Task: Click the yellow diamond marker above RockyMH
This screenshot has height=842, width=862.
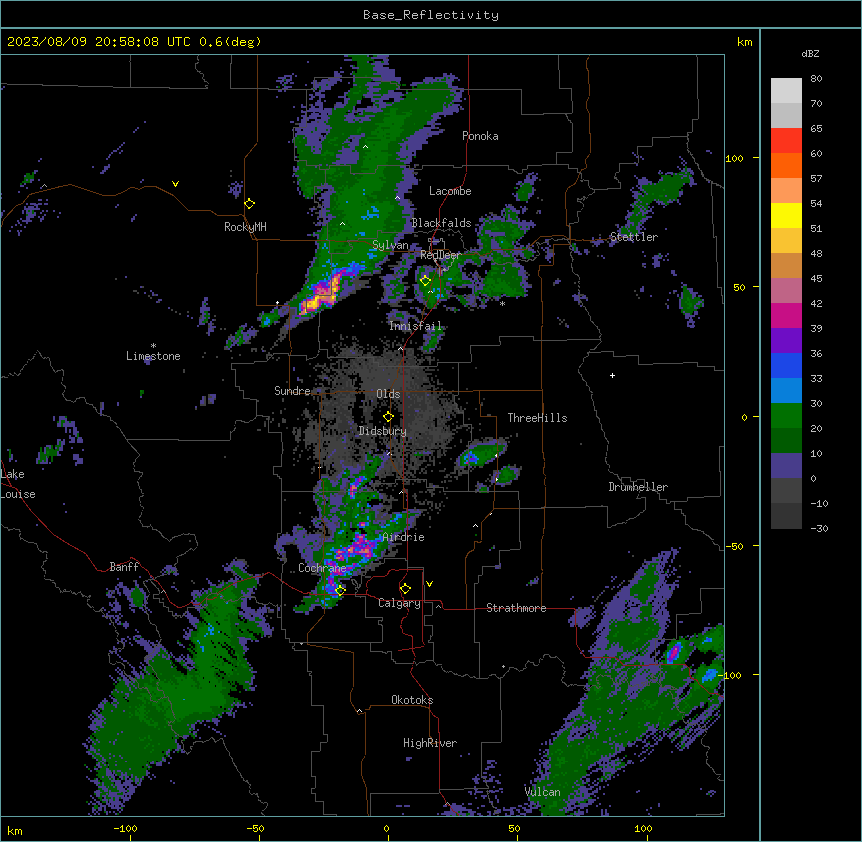Action: pyautogui.click(x=250, y=204)
